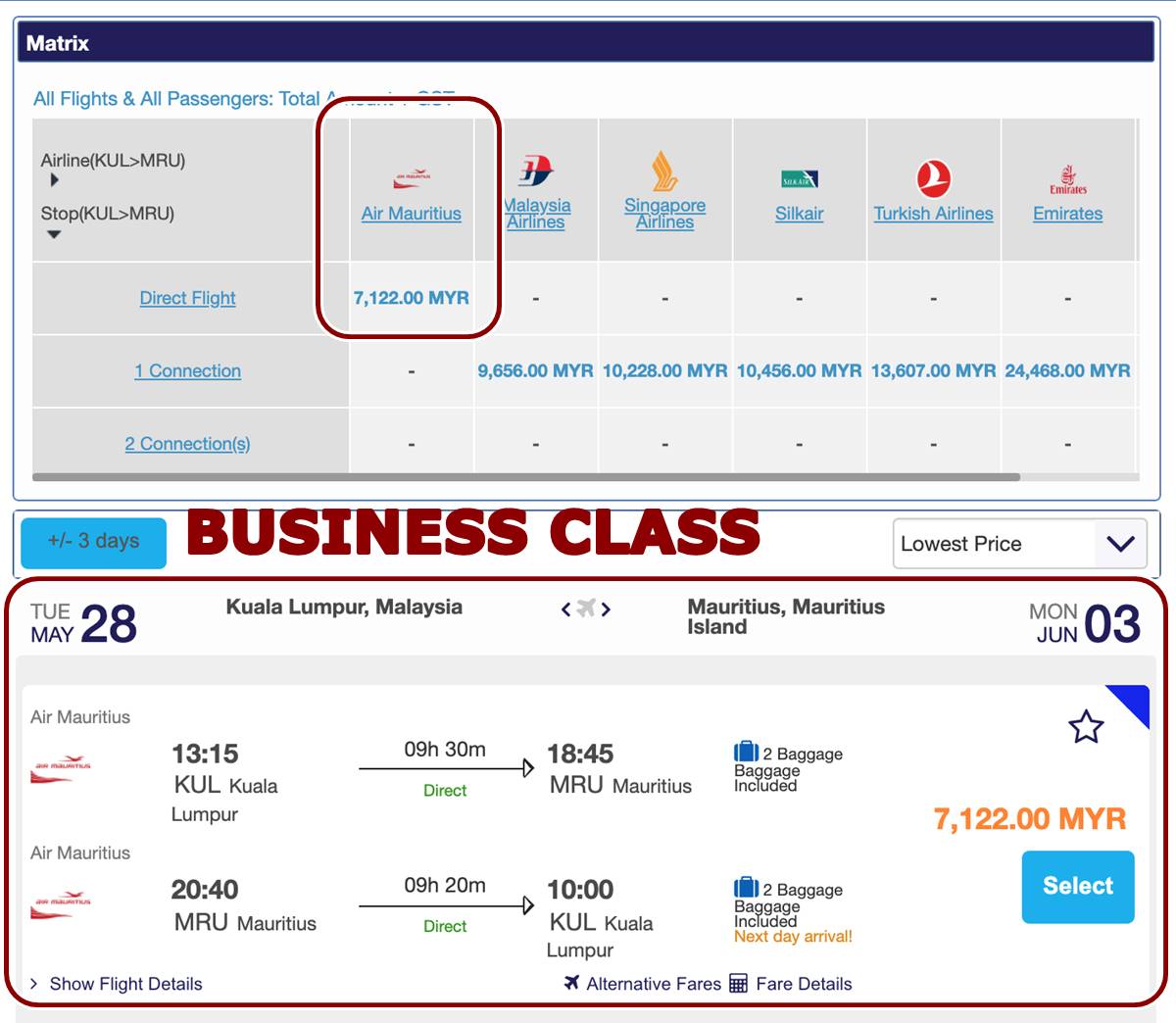Select the 9,656.00 MYR Malaysia Airlines fare

tap(536, 370)
